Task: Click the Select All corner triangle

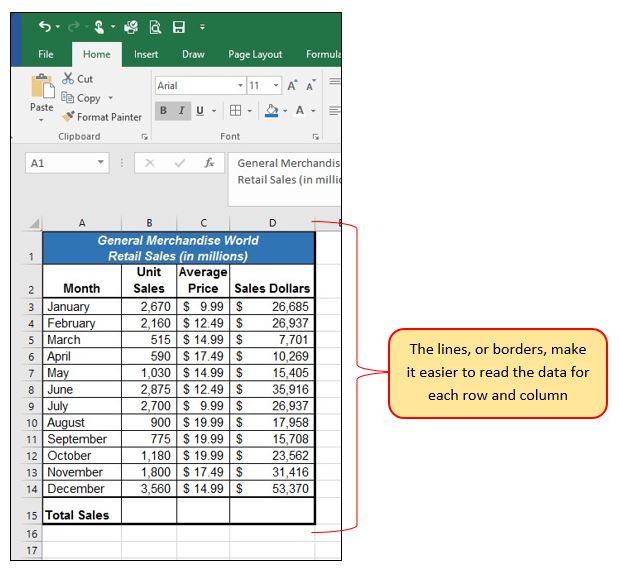Action: point(35,223)
